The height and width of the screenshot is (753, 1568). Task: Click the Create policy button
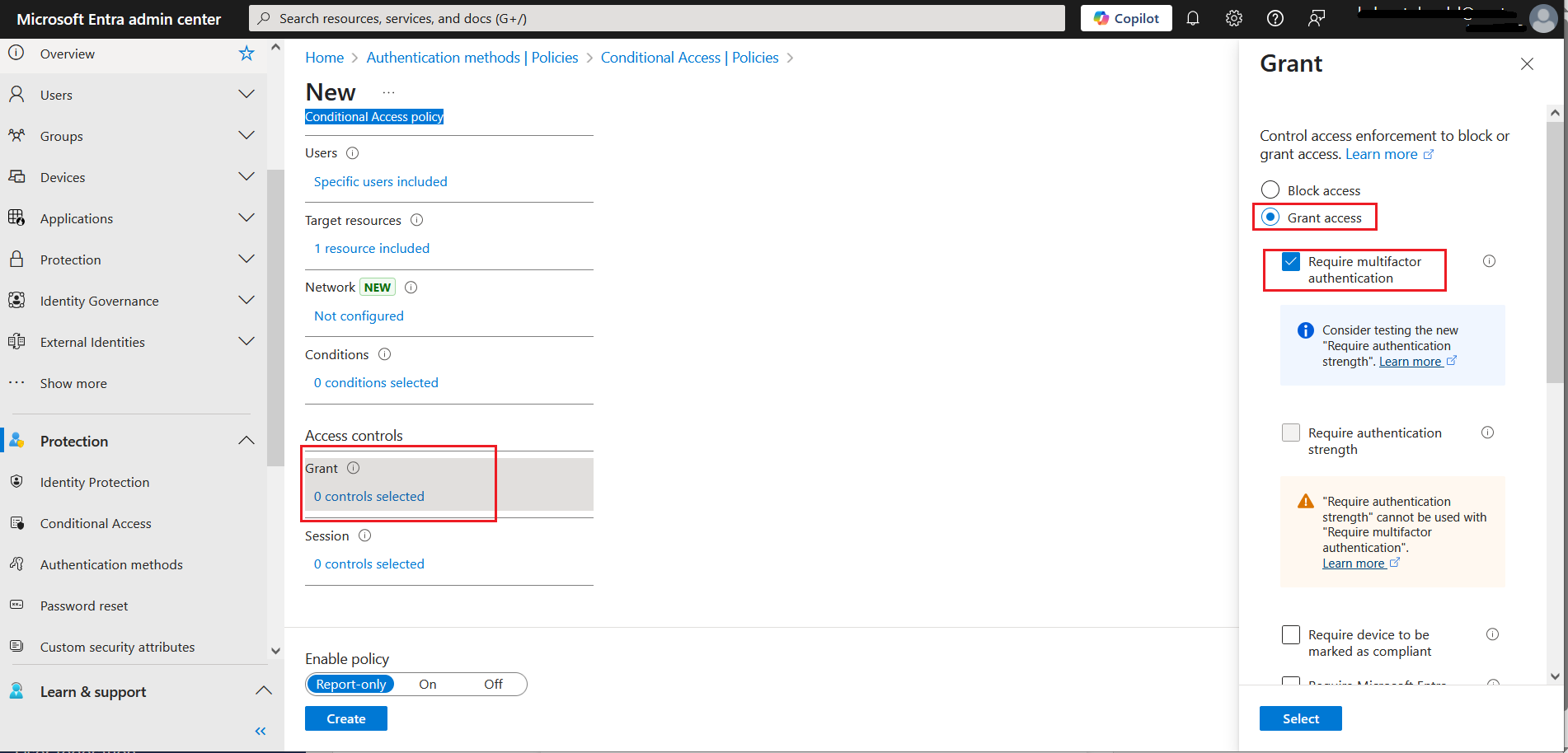pos(345,718)
